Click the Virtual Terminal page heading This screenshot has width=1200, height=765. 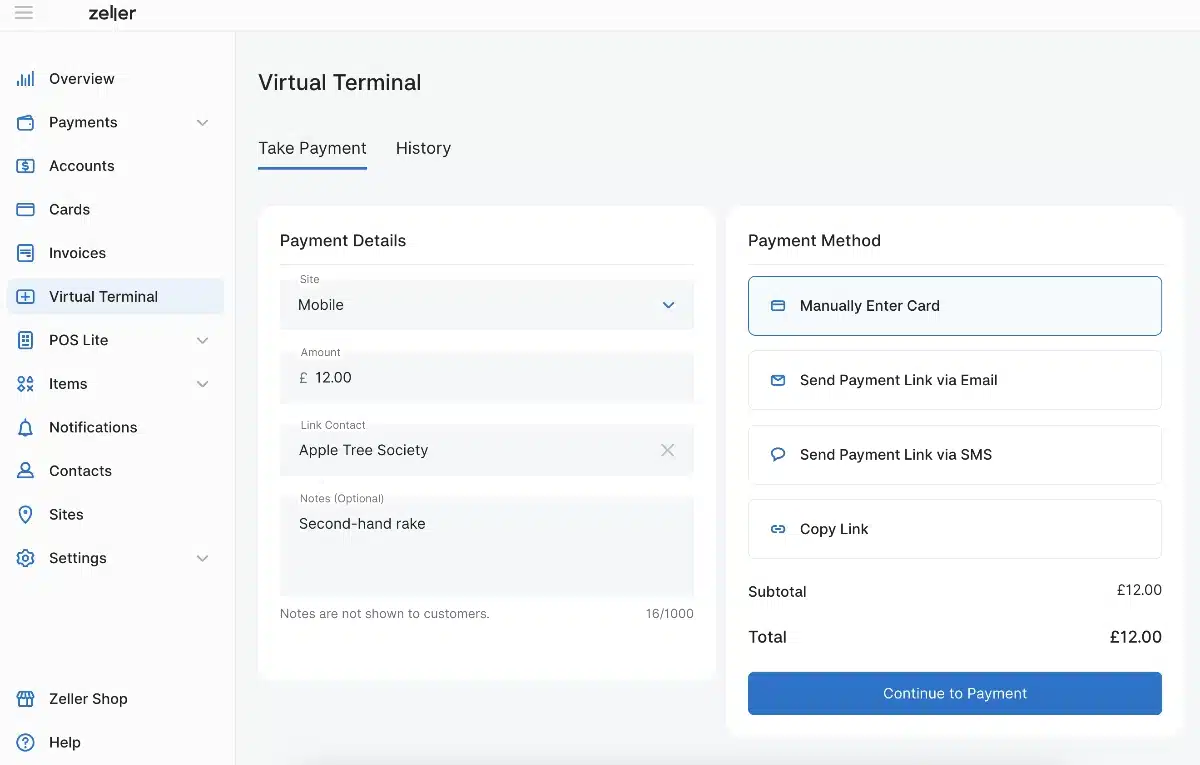(x=340, y=83)
